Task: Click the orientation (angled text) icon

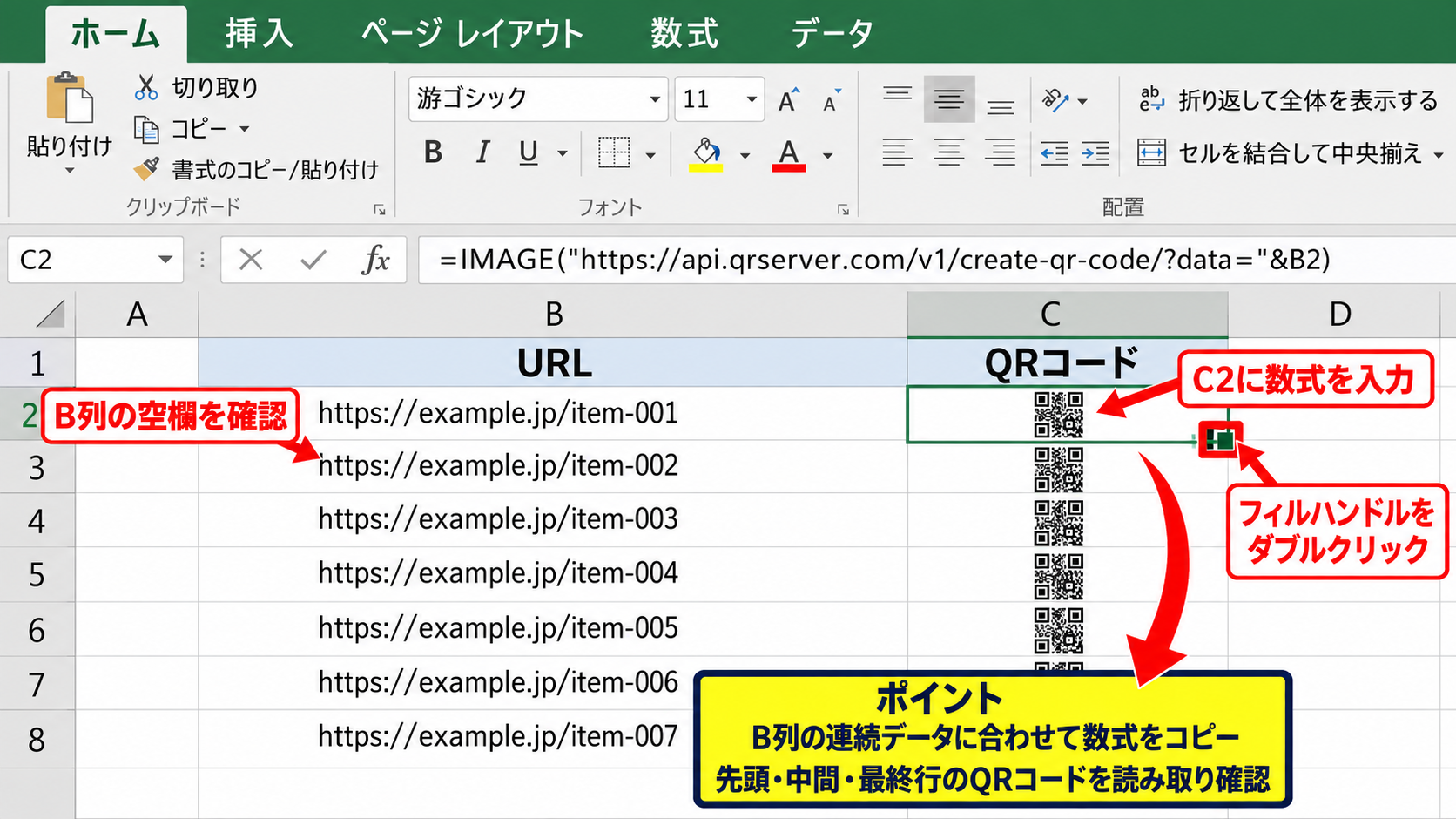Action: 1055,100
